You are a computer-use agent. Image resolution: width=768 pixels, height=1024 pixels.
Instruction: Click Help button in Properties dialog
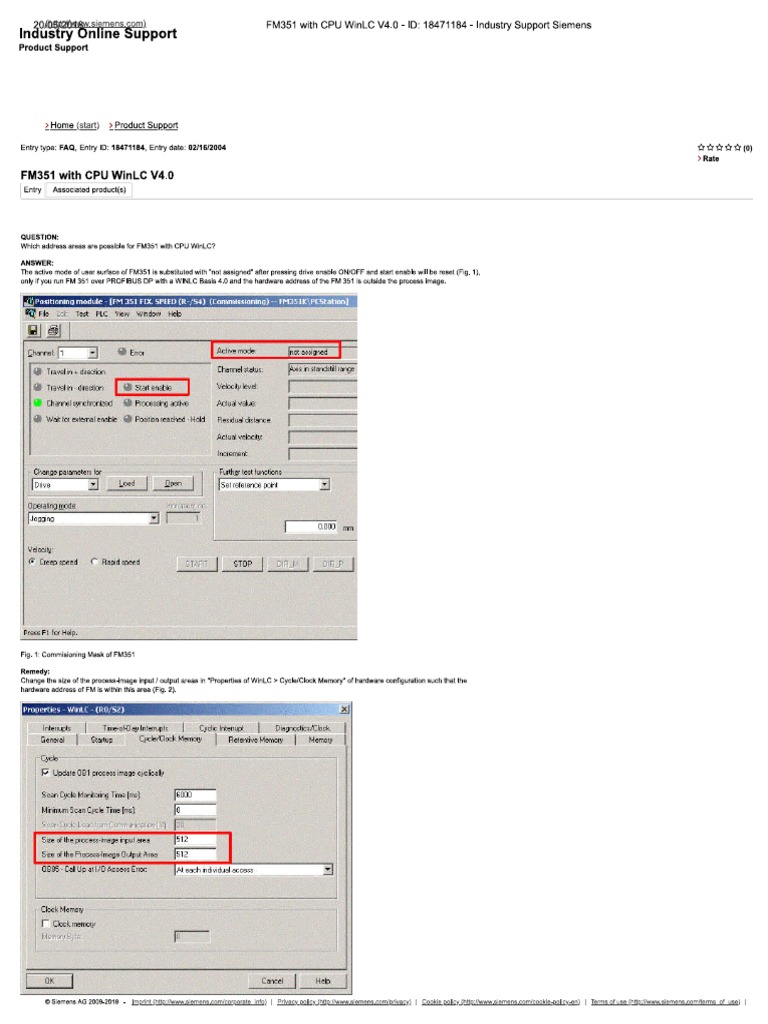click(x=323, y=981)
